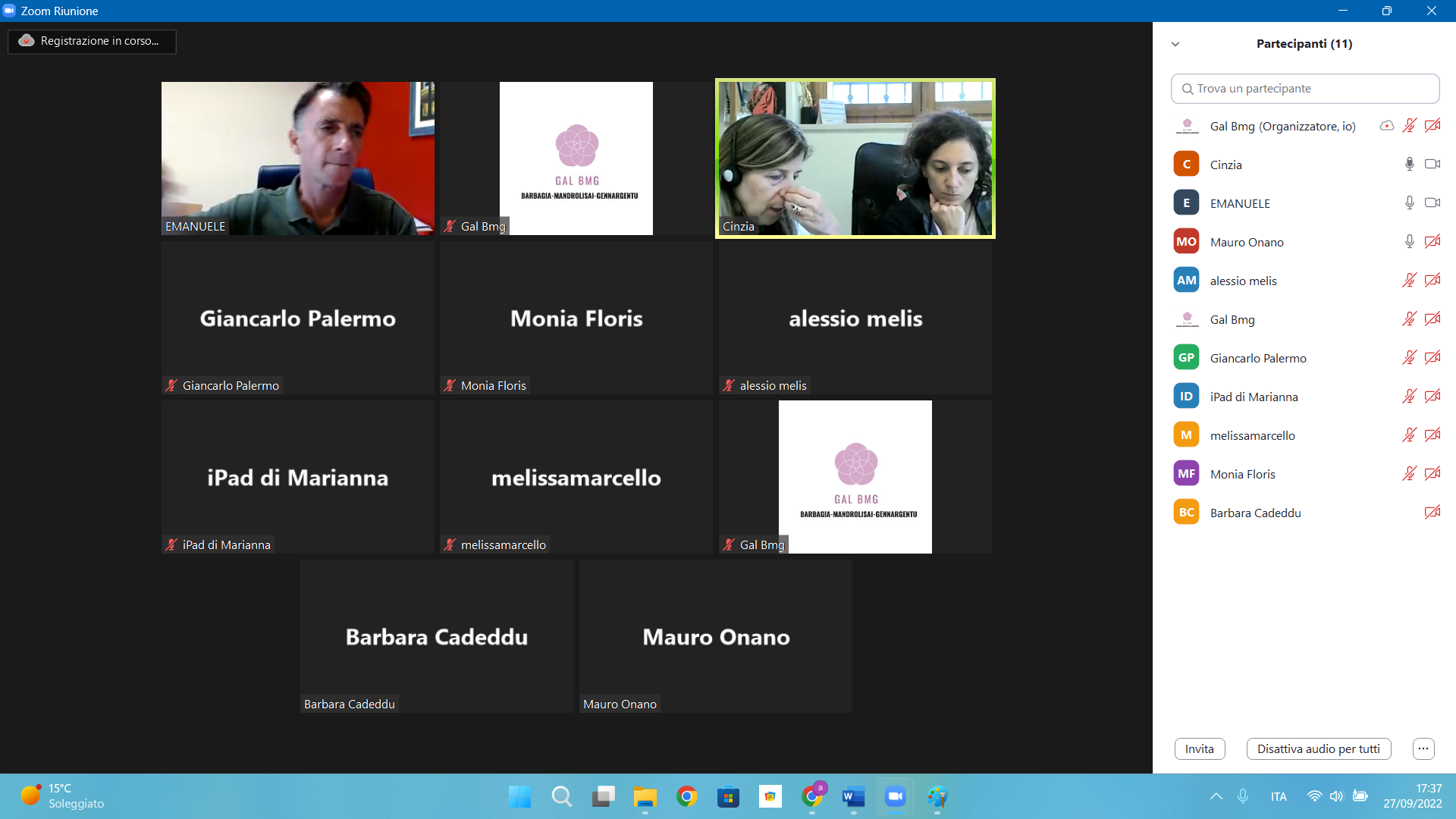Open Zoom from the Windows taskbar
1456x819 pixels.
tap(895, 796)
